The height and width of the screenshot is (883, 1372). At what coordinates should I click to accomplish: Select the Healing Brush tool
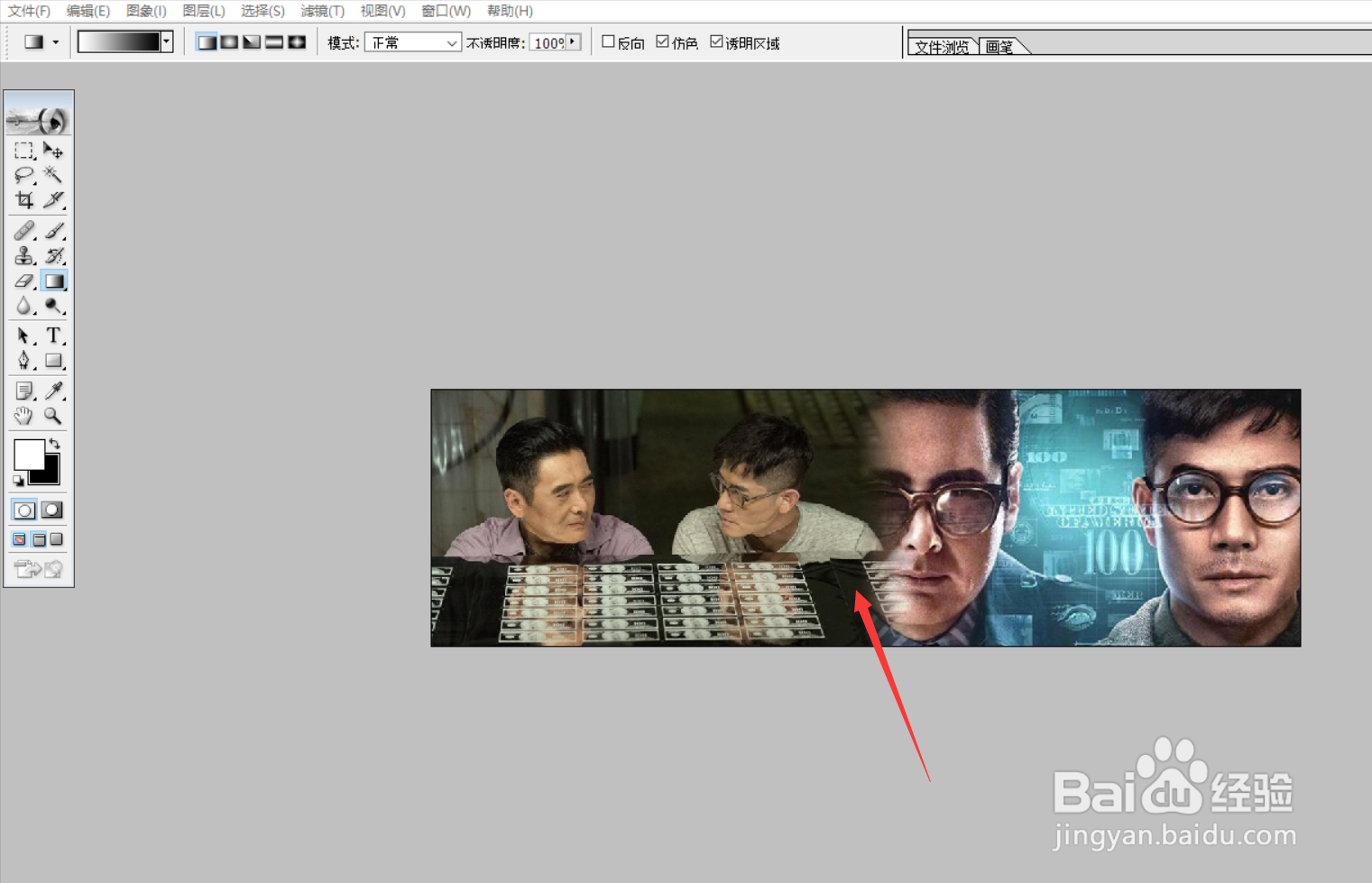24,231
